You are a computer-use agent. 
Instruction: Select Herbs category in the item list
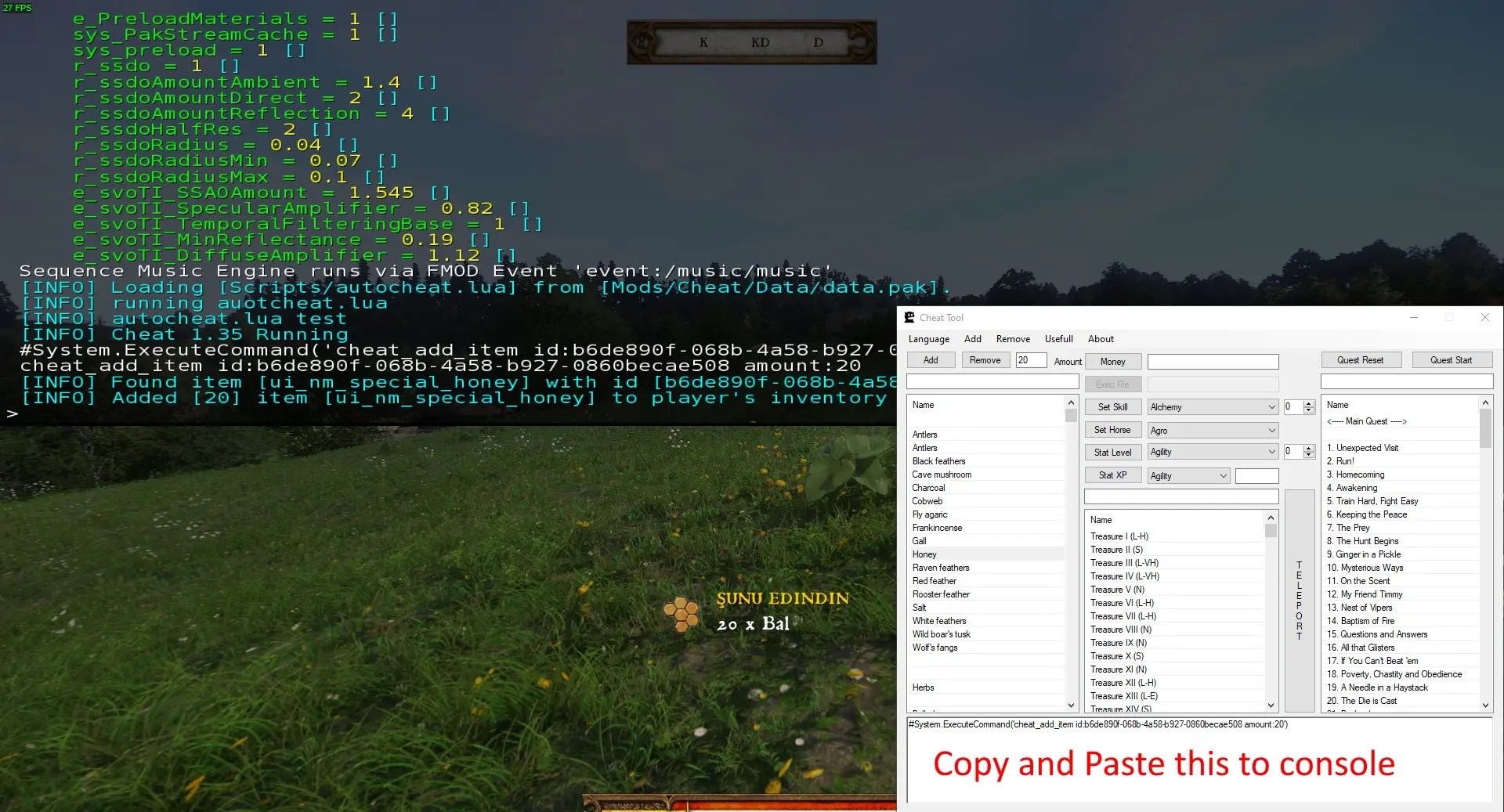tap(985, 687)
